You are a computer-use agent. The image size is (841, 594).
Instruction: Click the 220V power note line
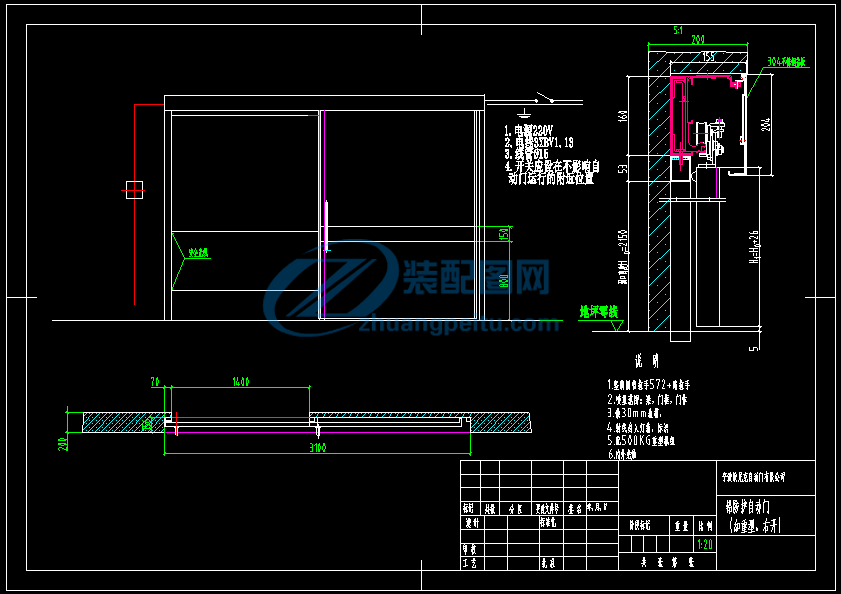[x=528, y=131]
